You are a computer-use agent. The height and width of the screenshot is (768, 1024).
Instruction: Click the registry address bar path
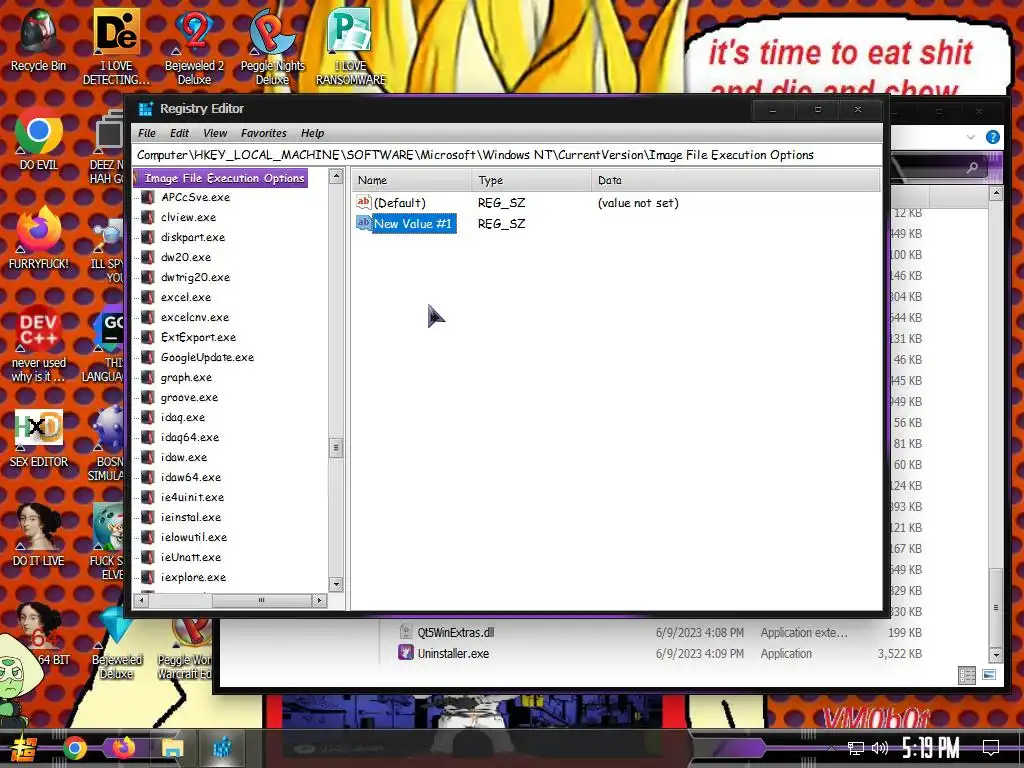tap(475, 155)
